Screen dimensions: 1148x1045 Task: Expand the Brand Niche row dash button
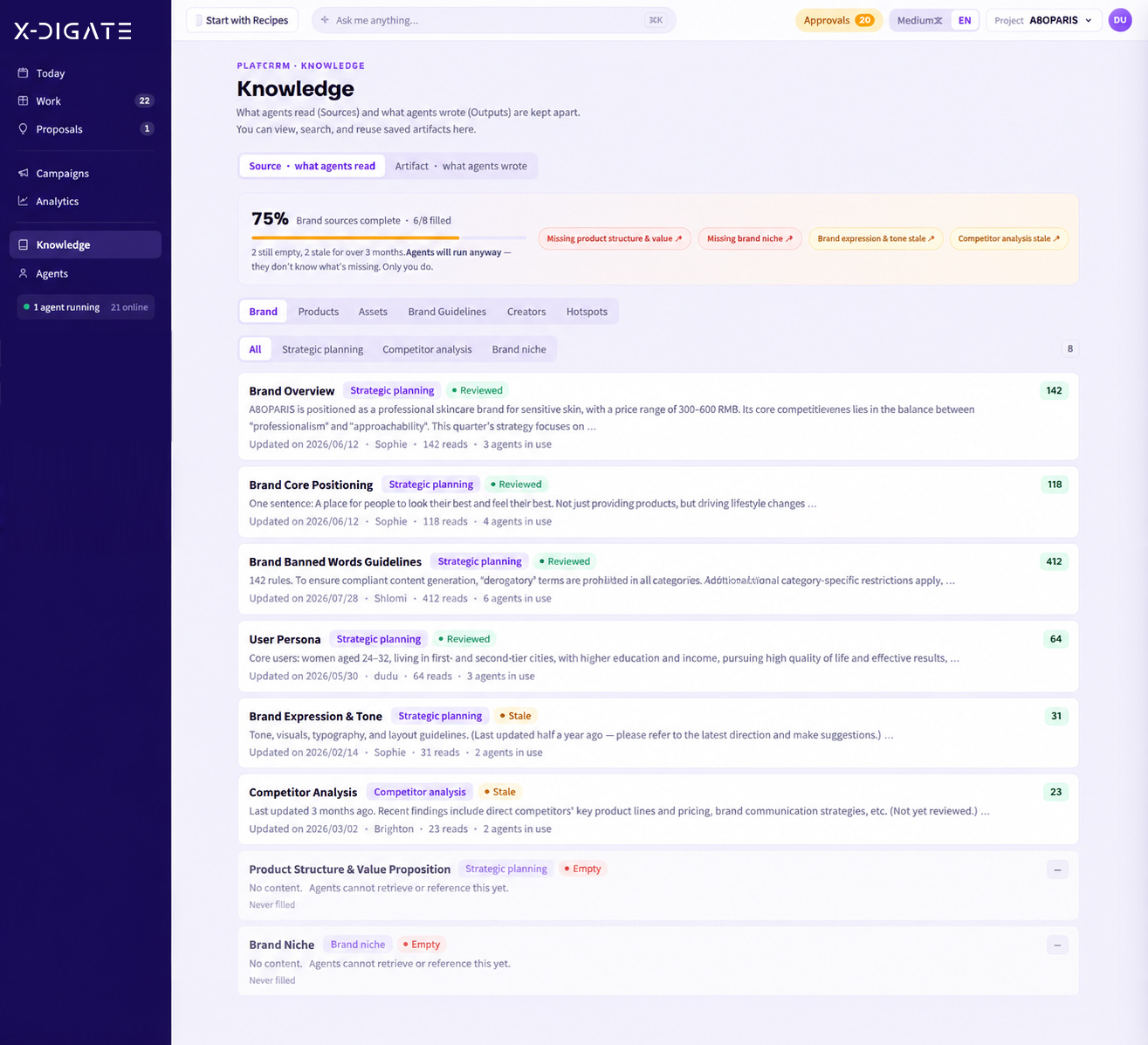(1057, 945)
